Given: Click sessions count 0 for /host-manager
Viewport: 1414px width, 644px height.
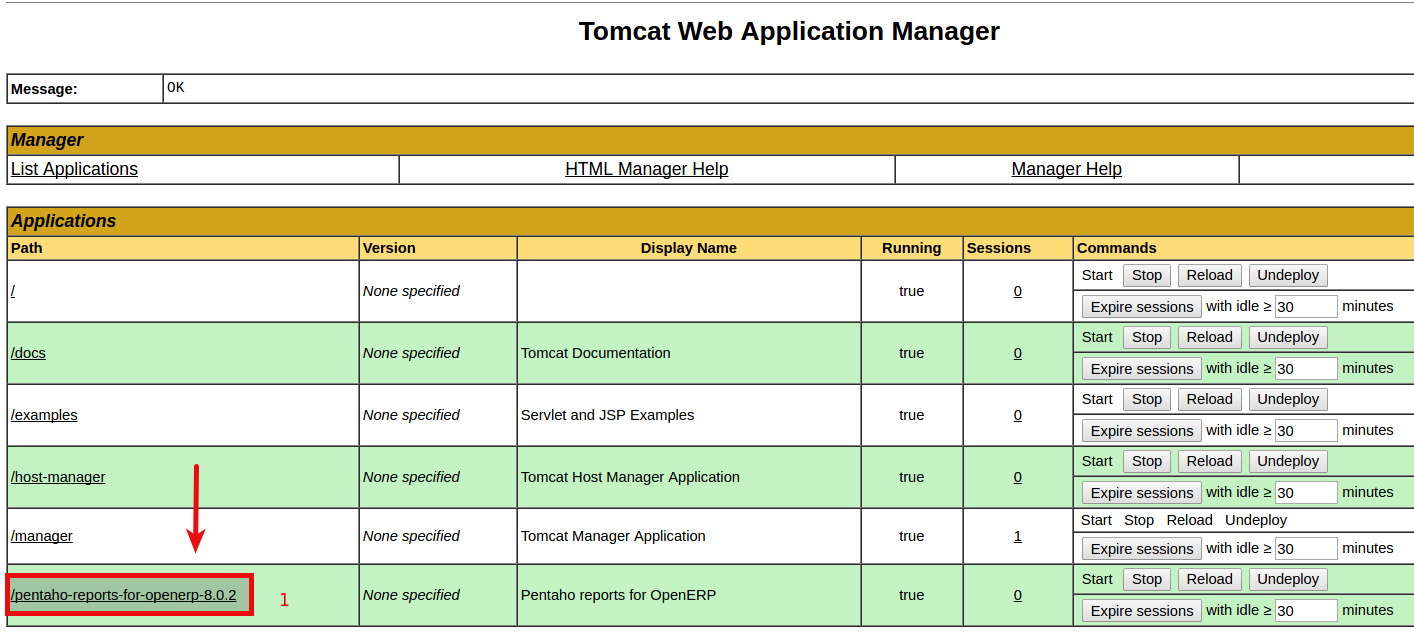Looking at the screenshot, I should tap(1018, 477).
